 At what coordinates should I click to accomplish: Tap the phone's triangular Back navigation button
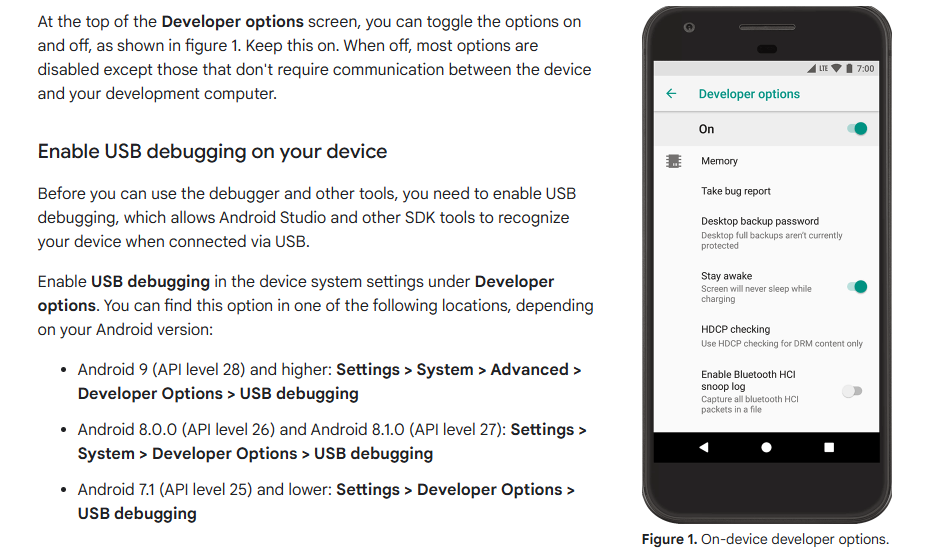(704, 447)
